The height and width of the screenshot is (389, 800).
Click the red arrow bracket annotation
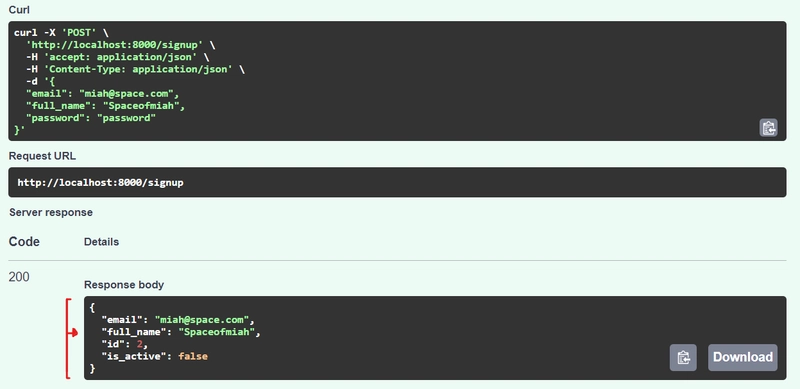coord(71,339)
